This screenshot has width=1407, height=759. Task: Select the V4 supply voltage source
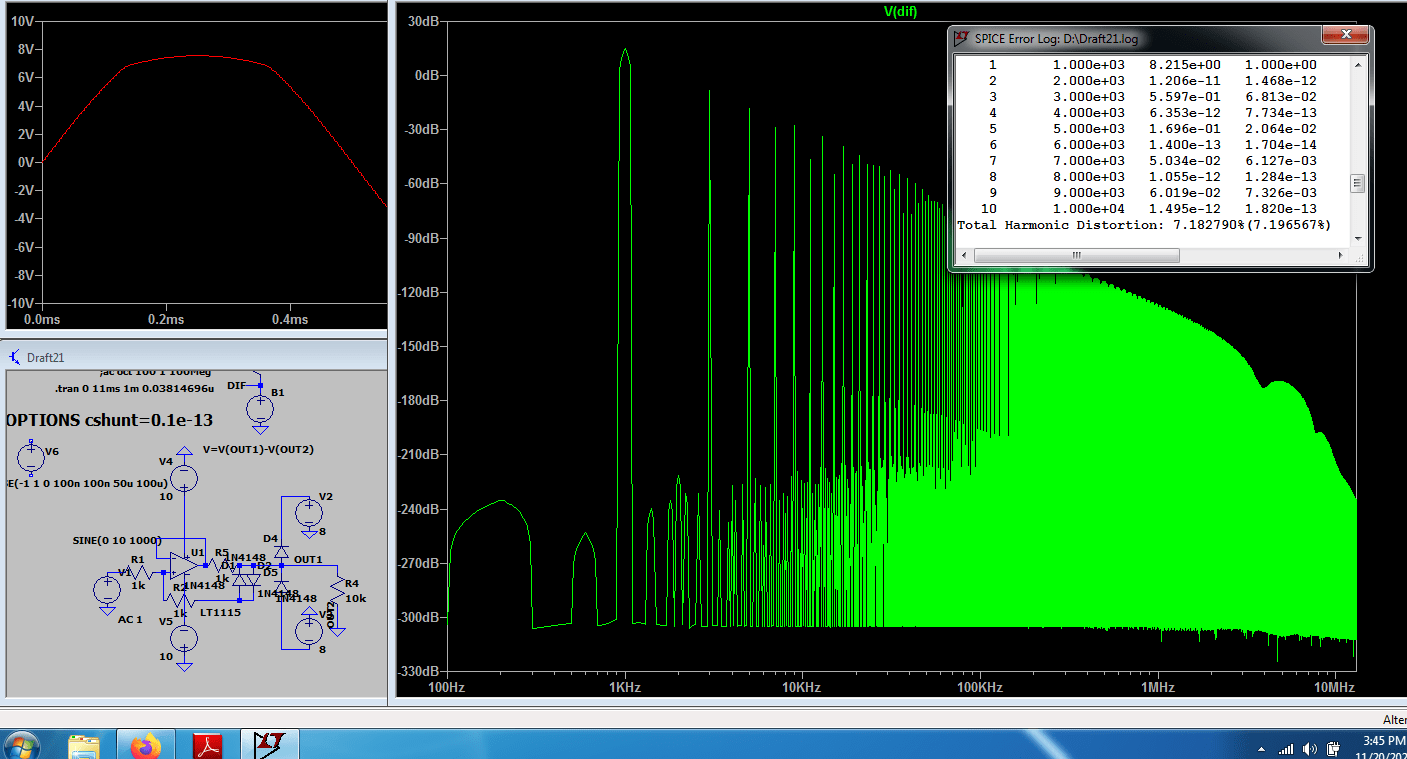pyautogui.click(x=185, y=477)
